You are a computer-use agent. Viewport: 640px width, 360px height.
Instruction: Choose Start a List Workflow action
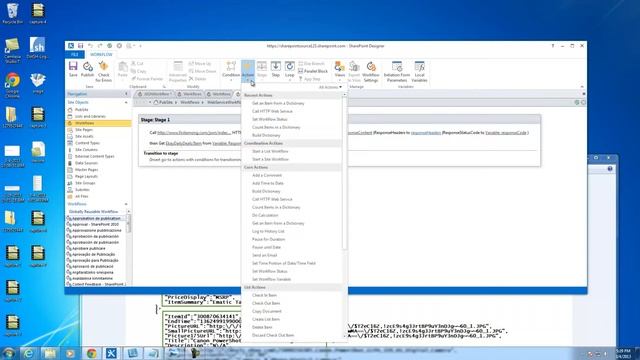[x=270, y=151]
